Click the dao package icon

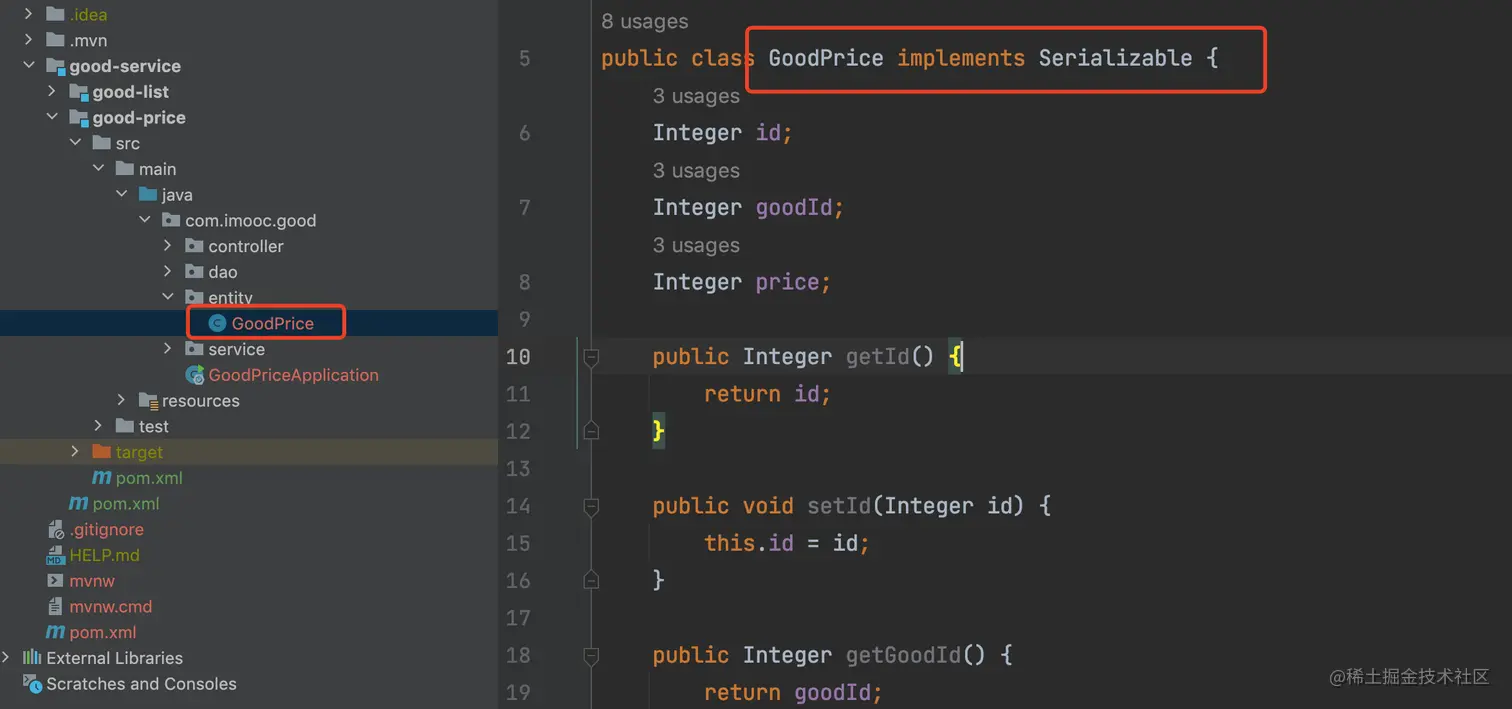(x=194, y=272)
